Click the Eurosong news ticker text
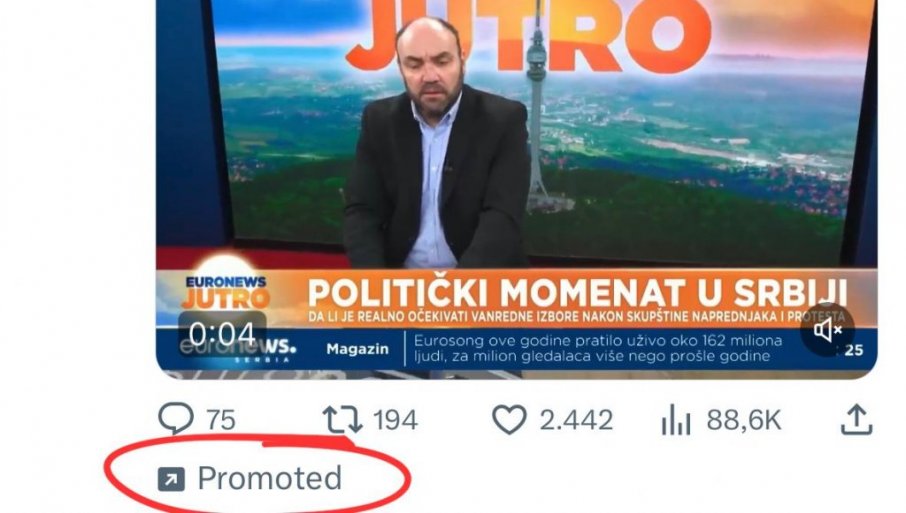The width and height of the screenshot is (906, 513). (598, 348)
